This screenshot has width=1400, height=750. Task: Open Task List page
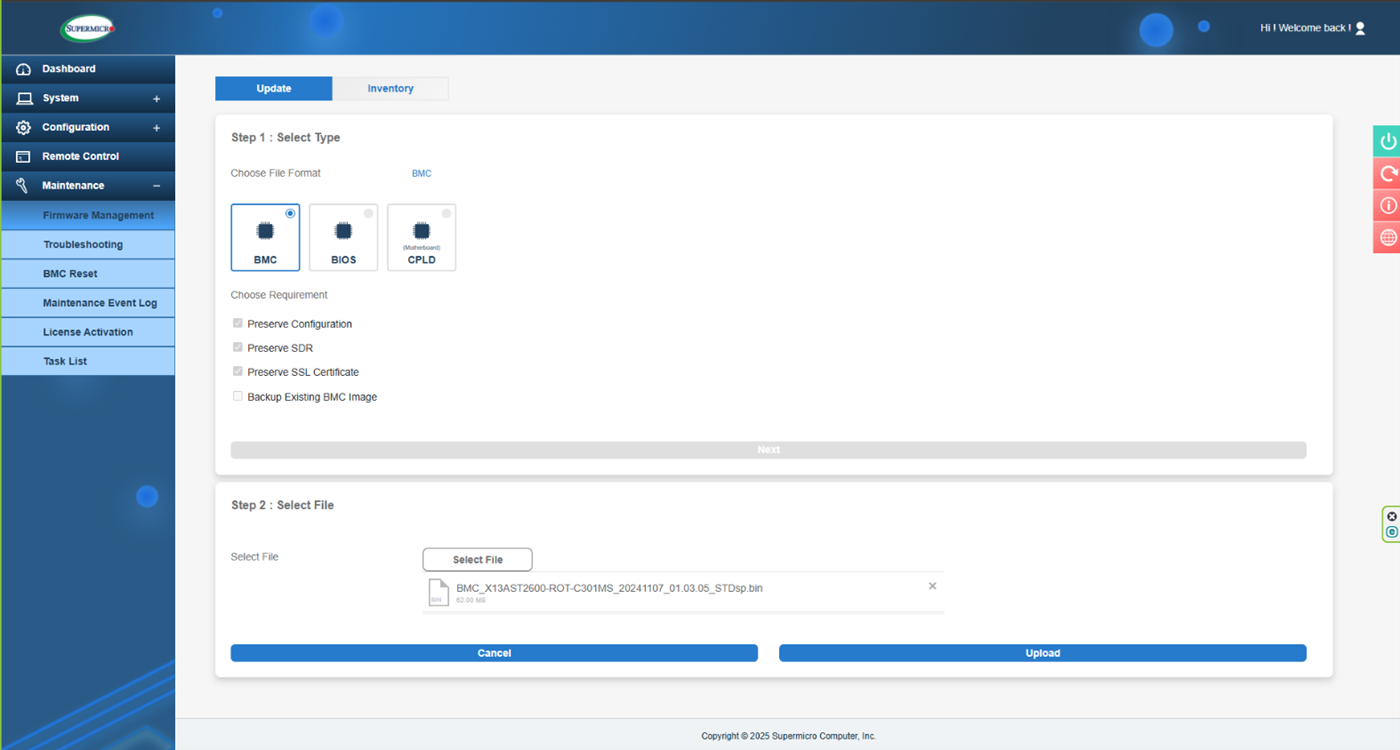[x=88, y=361]
